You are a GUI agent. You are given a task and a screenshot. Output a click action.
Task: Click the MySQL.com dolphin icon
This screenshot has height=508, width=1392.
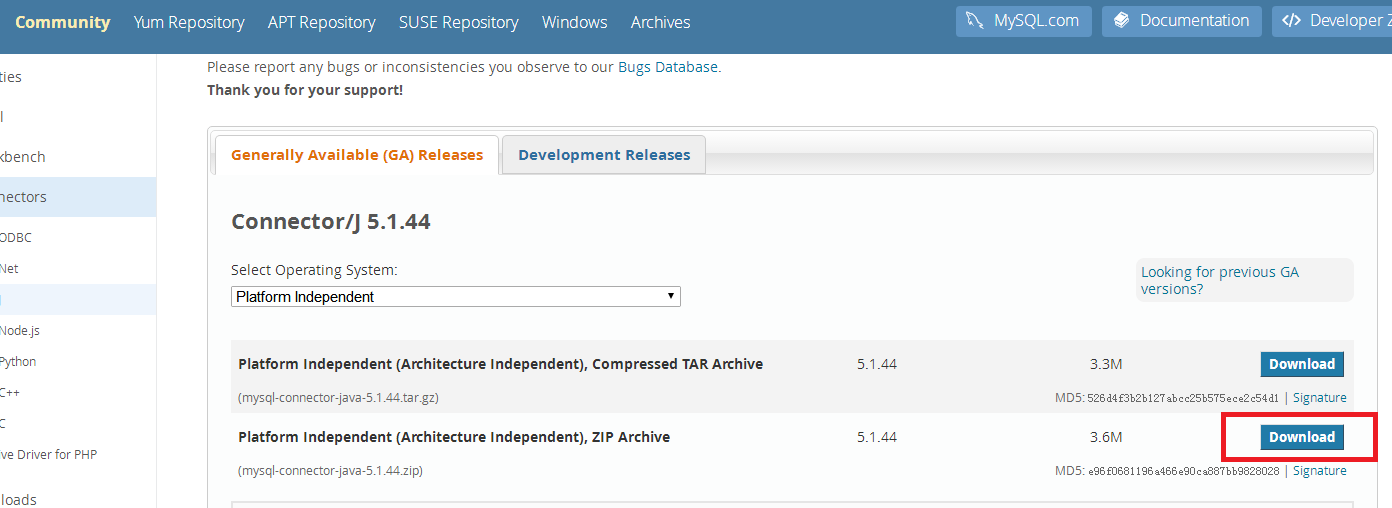(x=975, y=21)
